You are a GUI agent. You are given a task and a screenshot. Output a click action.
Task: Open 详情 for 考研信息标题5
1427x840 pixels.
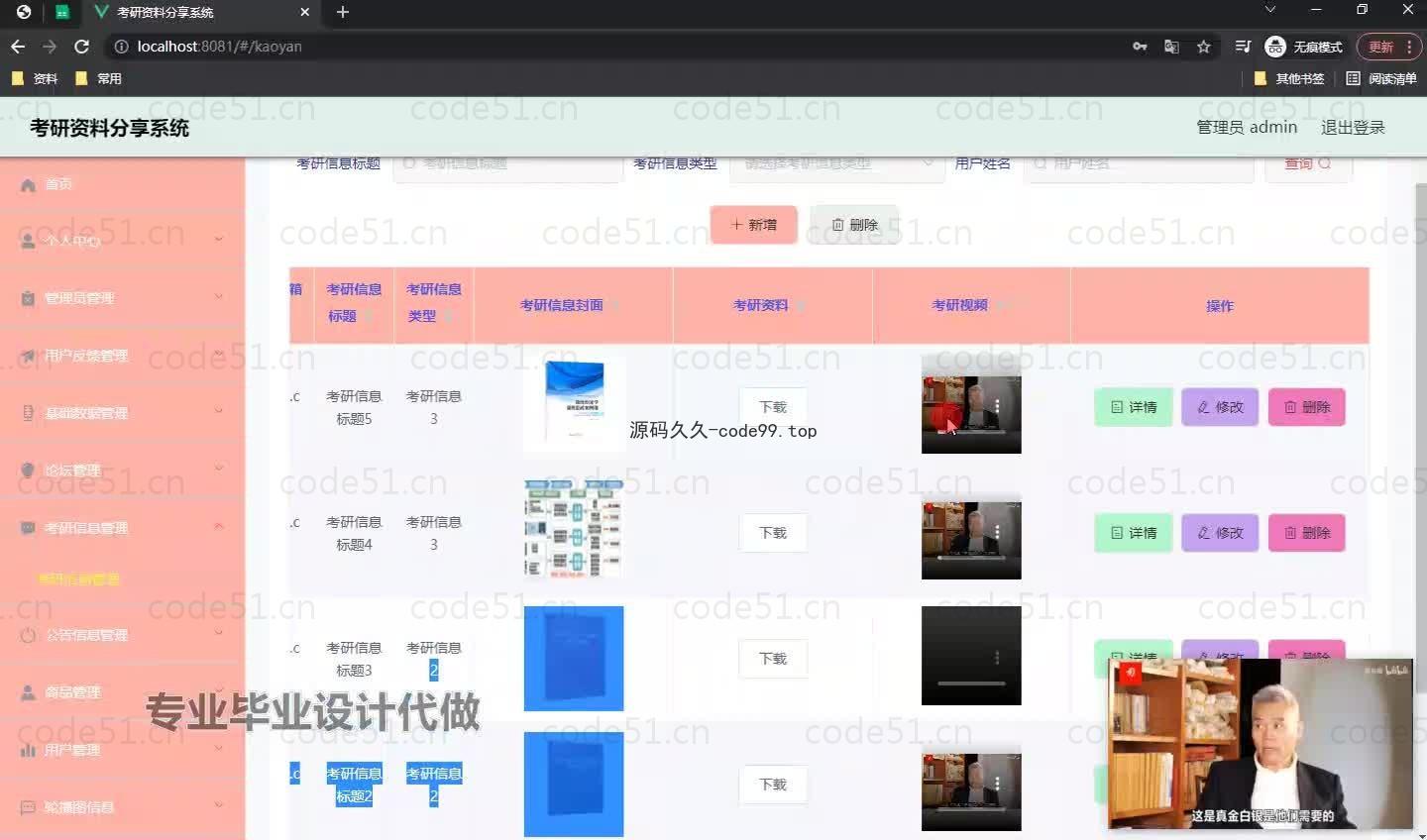(1134, 407)
